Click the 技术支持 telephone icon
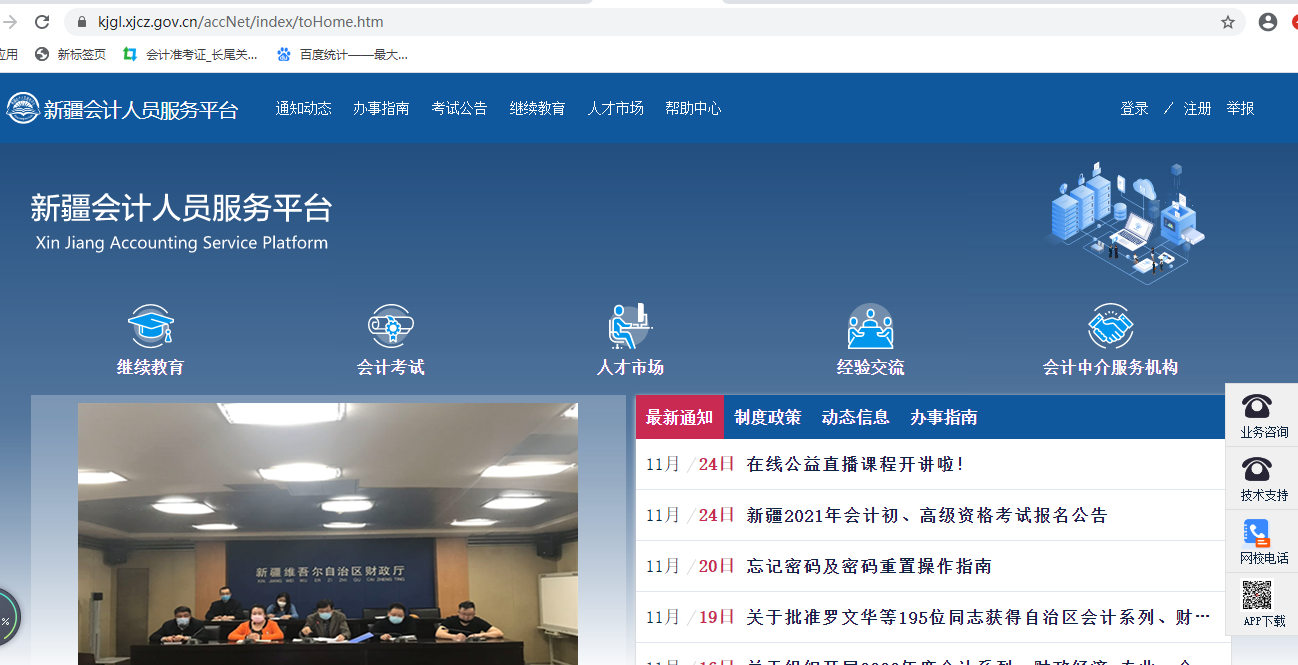The height and width of the screenshot is (665, 1298). click(1257, 469)
